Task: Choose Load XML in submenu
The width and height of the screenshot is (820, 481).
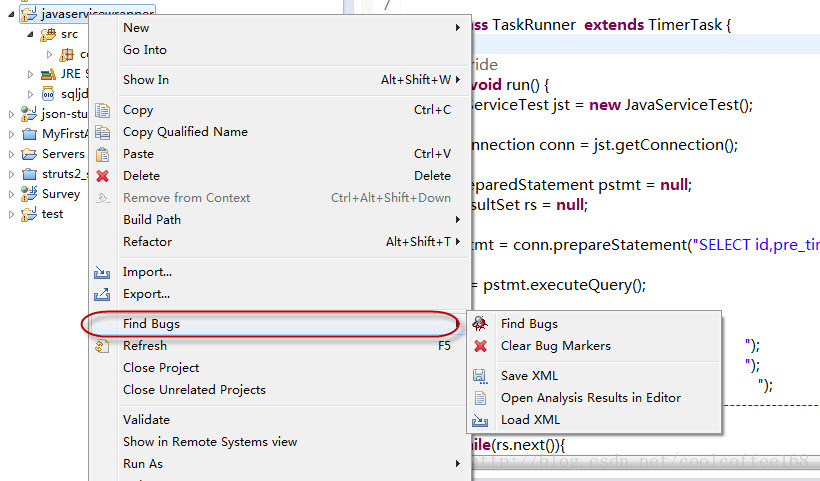Action: (594, 420)
